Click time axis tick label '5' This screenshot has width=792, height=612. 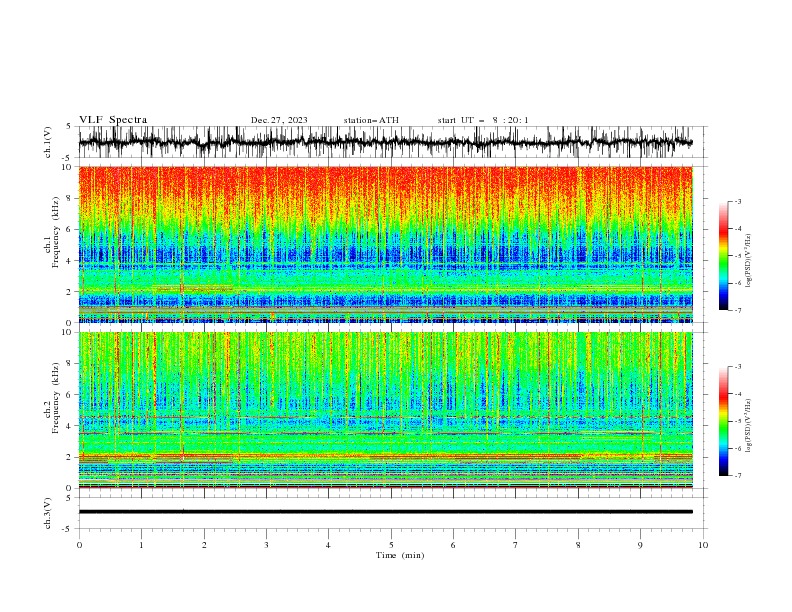[391, 545]
